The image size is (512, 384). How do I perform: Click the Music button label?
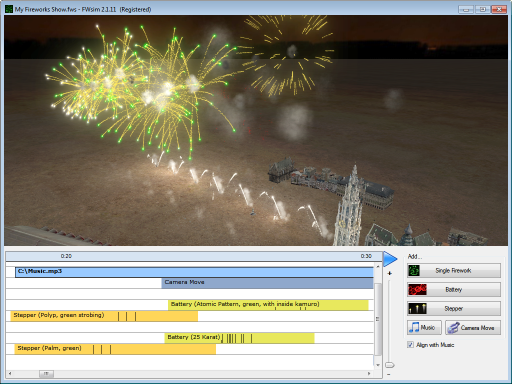click(428, 328)
